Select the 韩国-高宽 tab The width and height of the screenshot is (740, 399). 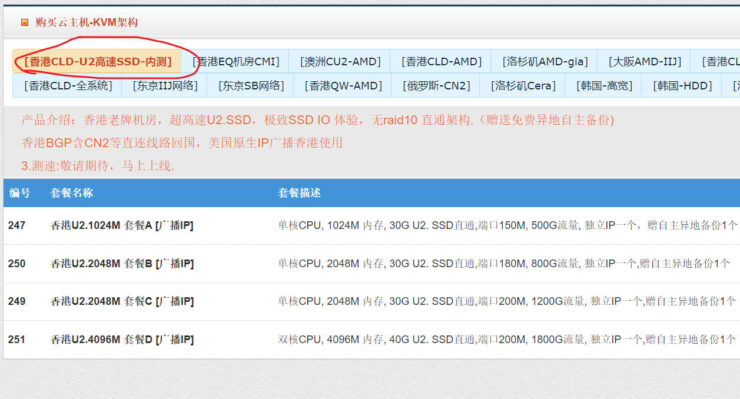[604, 86]
